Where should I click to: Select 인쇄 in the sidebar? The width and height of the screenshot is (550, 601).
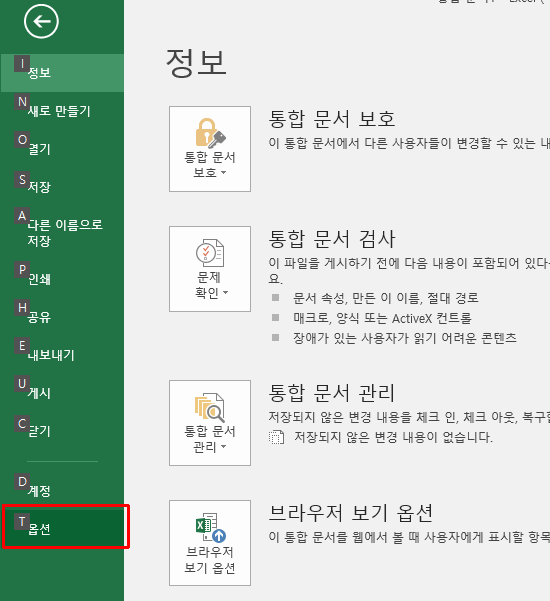click(62, 279)
